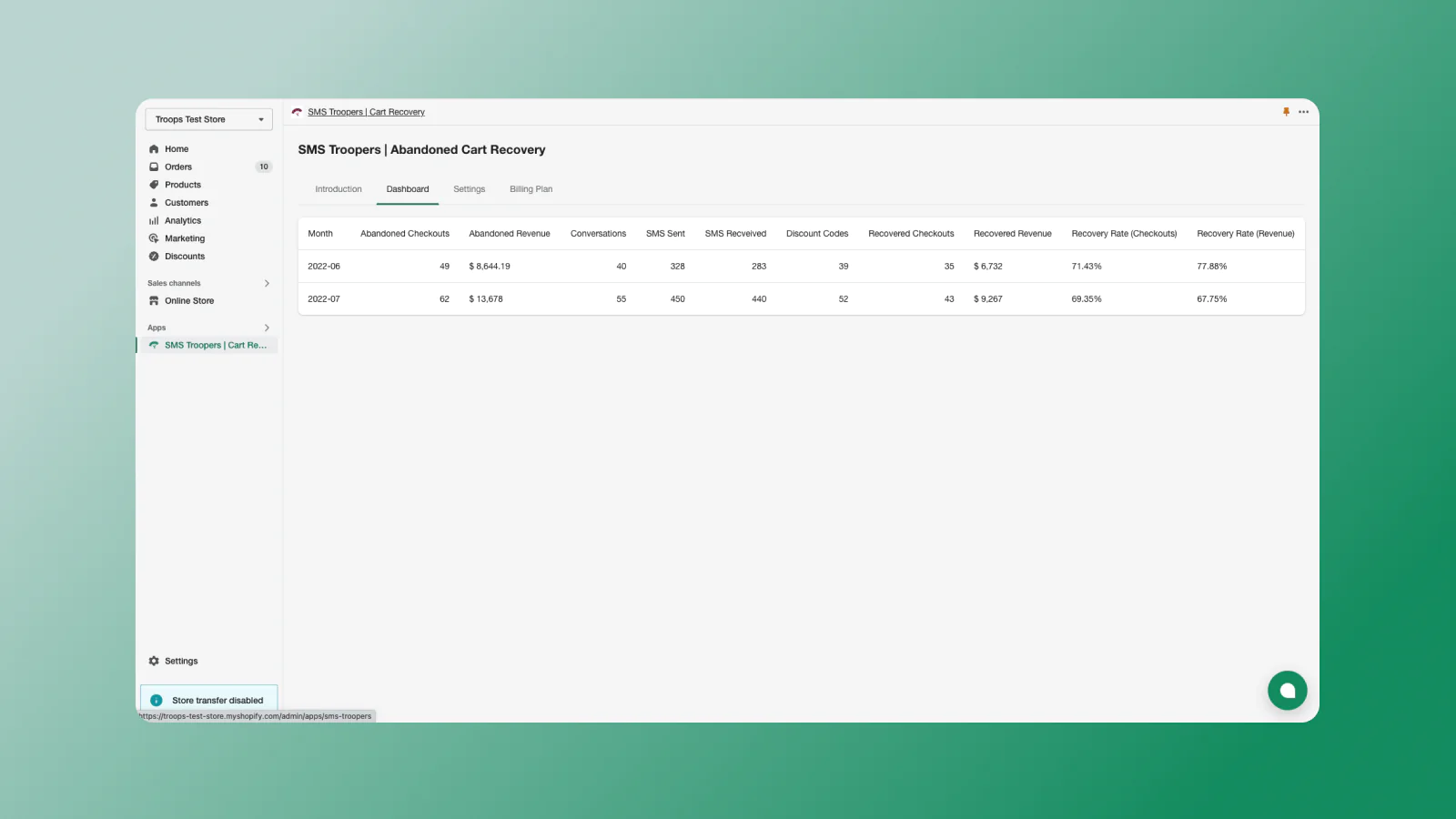Switch to the Introduction tab

coord(339,189)
